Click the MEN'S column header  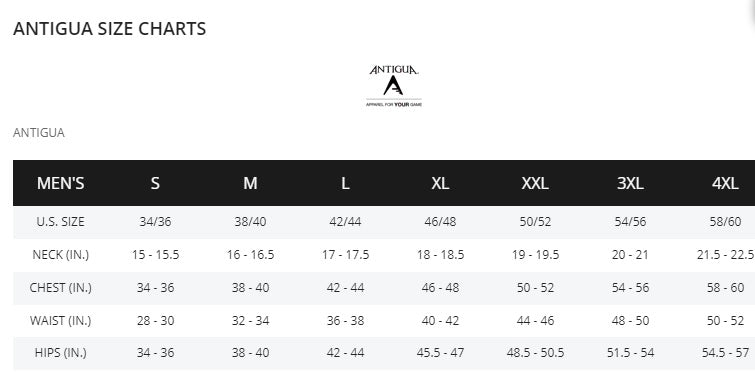(61, 183)
